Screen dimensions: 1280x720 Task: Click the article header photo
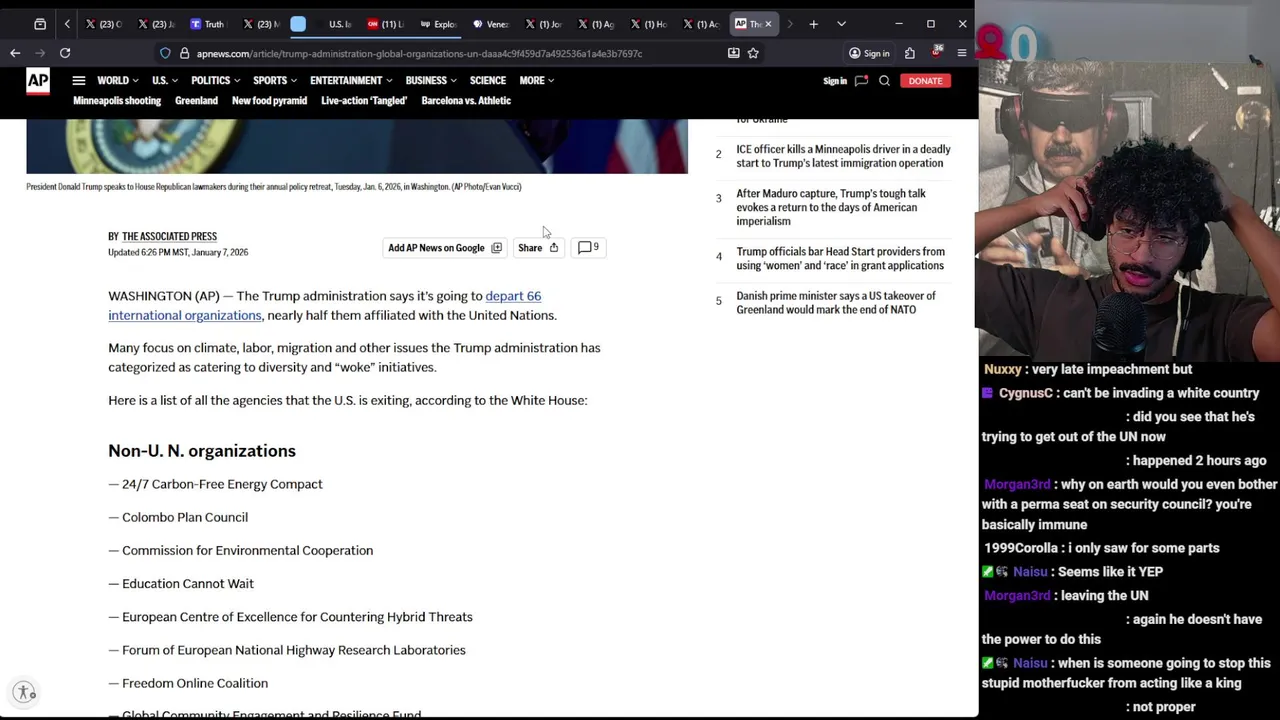[357, 146]
